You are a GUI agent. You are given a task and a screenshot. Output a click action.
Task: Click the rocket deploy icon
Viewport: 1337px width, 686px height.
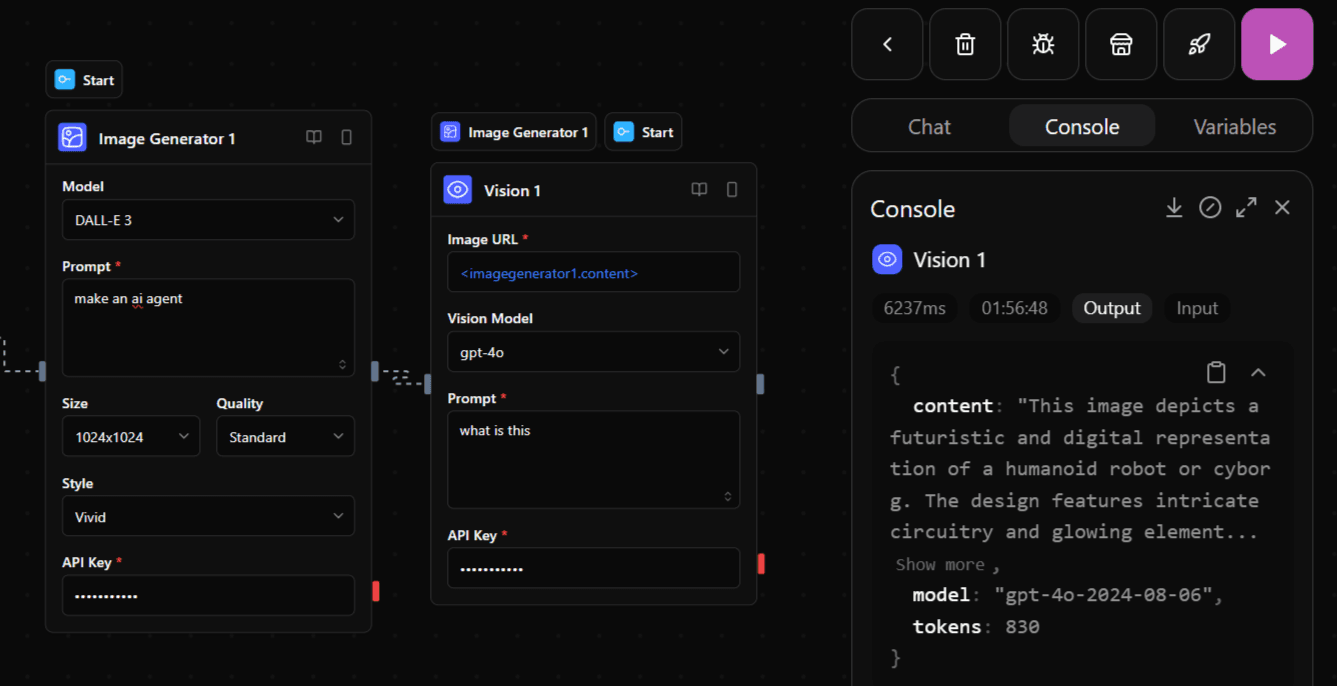1199,44
